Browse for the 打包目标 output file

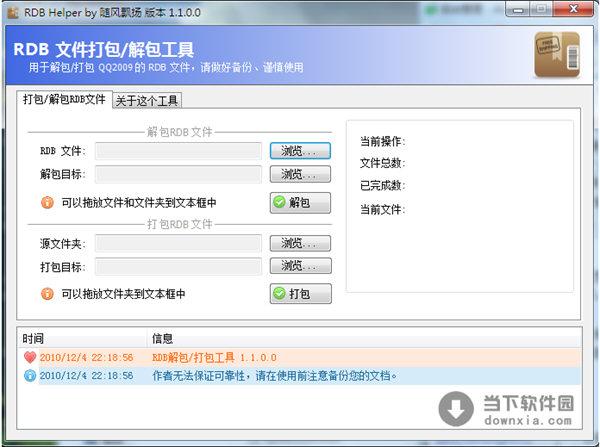300,266
